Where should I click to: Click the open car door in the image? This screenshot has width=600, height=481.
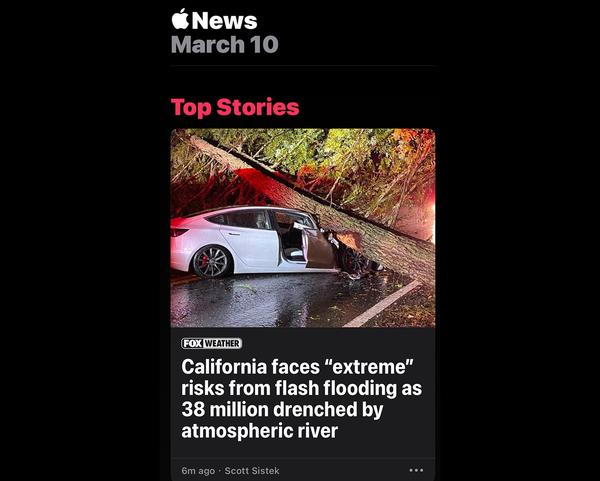[321, 249]
